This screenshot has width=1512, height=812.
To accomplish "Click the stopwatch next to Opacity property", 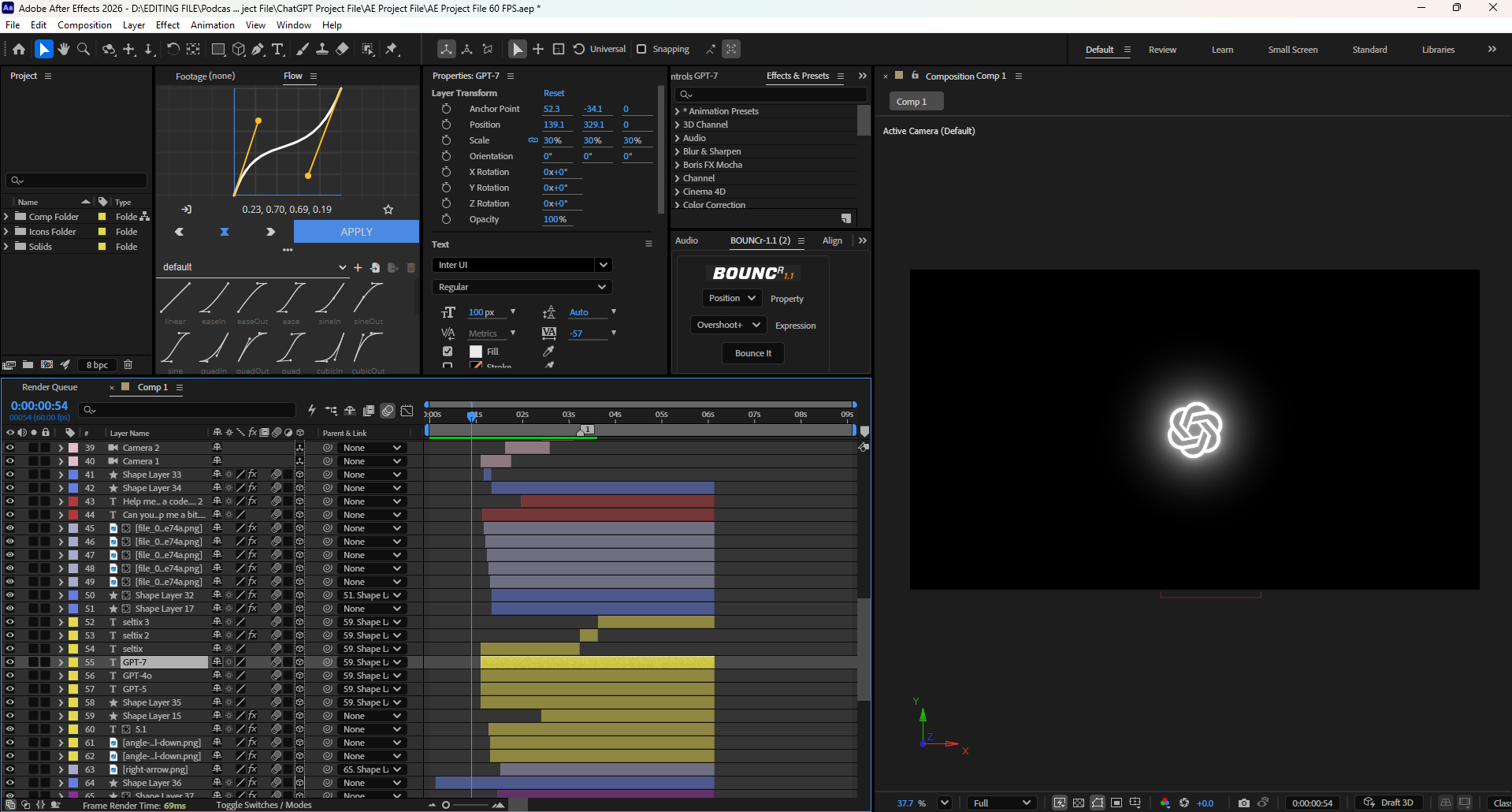I will tap(446, 219).
